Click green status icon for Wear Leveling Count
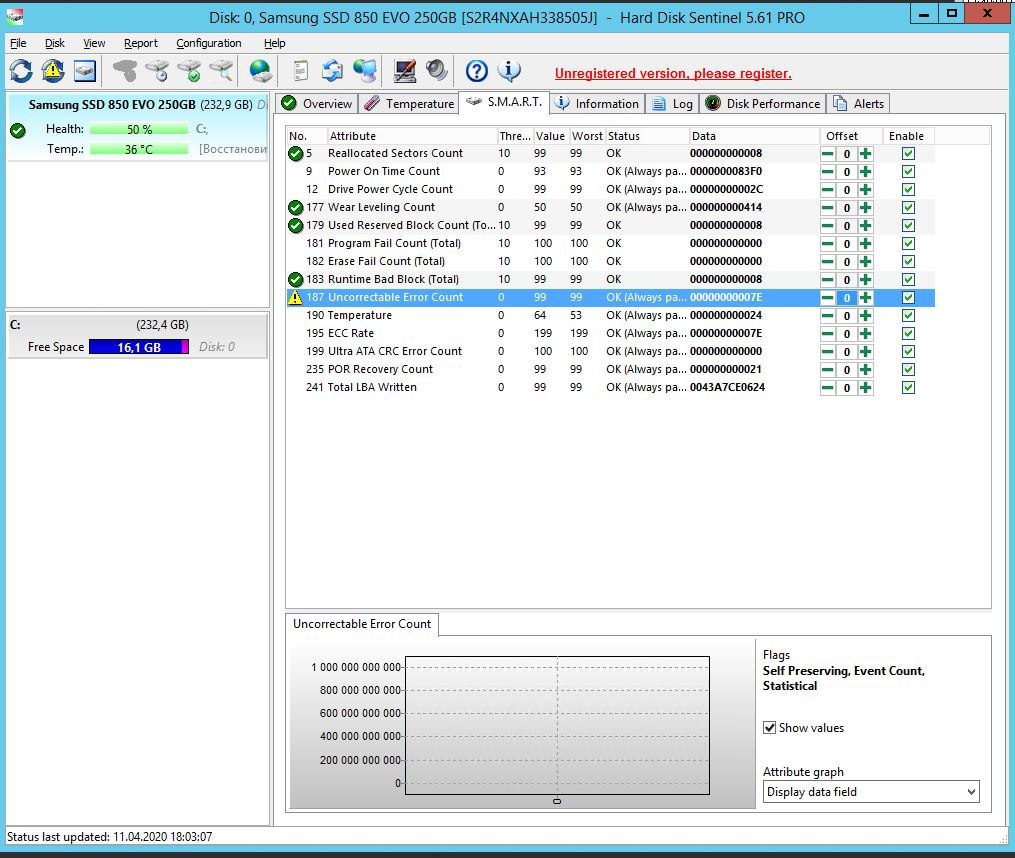 point(295,207)
